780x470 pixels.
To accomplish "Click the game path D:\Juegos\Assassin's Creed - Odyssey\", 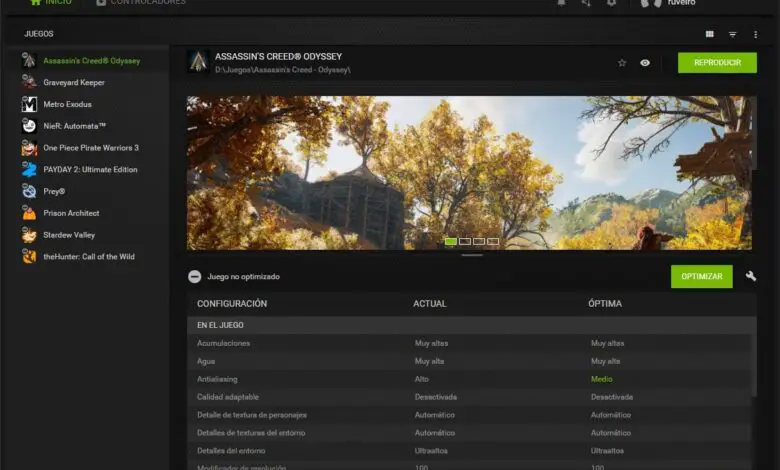I will tap(283, 70).
